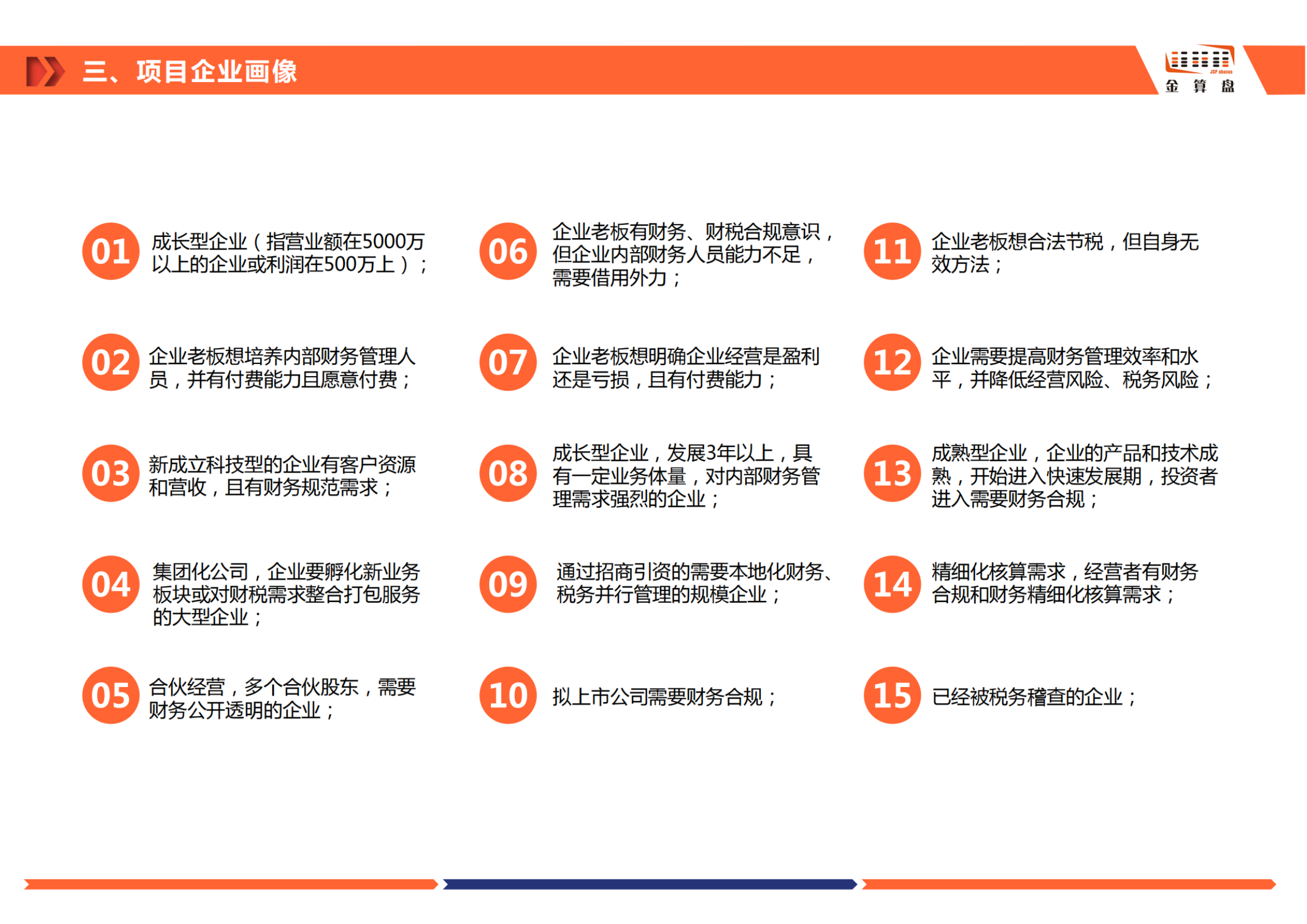The image size is (1307, 924).
Task: Select the 合伙经营 item text next to 05
Action: (282, 699)
